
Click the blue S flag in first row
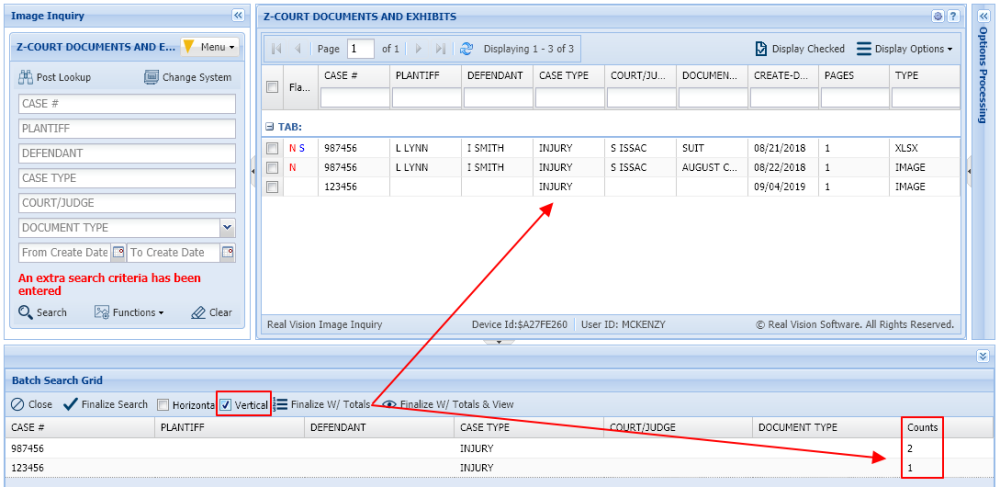point(302,148)
